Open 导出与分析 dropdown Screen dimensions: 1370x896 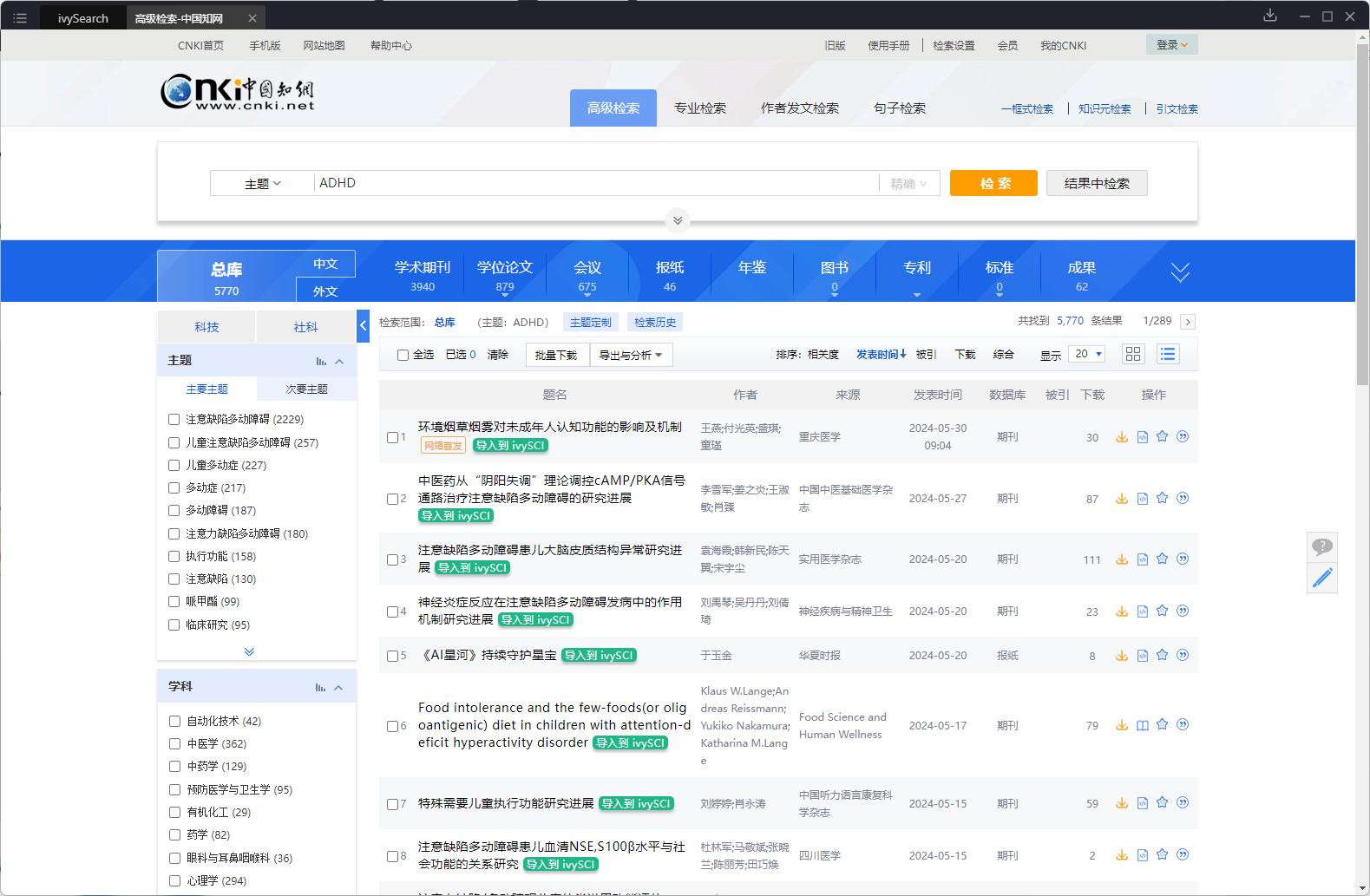(632, 355)
